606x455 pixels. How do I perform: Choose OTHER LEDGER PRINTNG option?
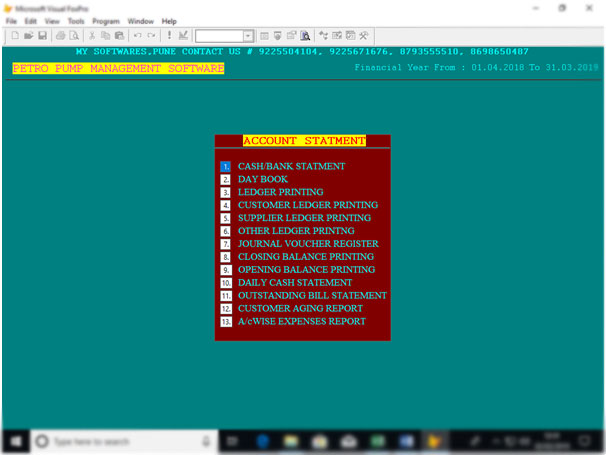(296, 231)
